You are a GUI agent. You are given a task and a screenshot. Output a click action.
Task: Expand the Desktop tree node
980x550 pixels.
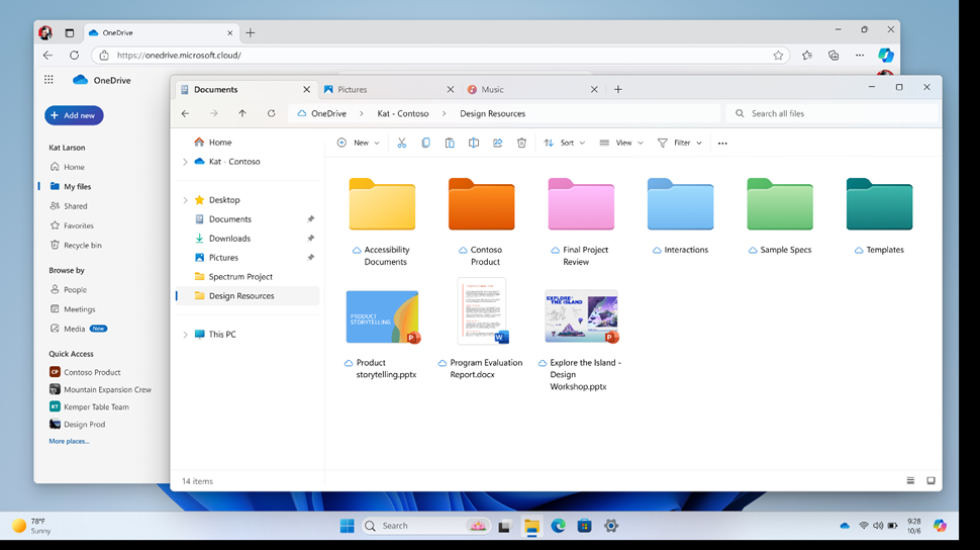click(185, 200)
